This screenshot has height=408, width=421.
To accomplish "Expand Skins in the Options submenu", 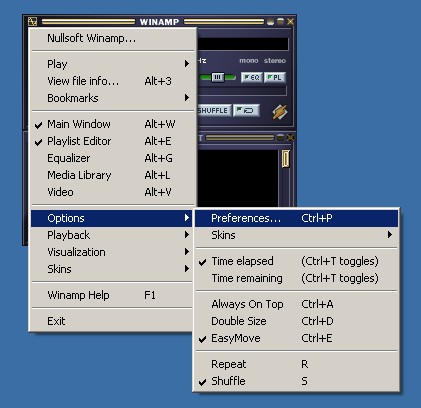I will pyautogui.click(x=296, y=235).
